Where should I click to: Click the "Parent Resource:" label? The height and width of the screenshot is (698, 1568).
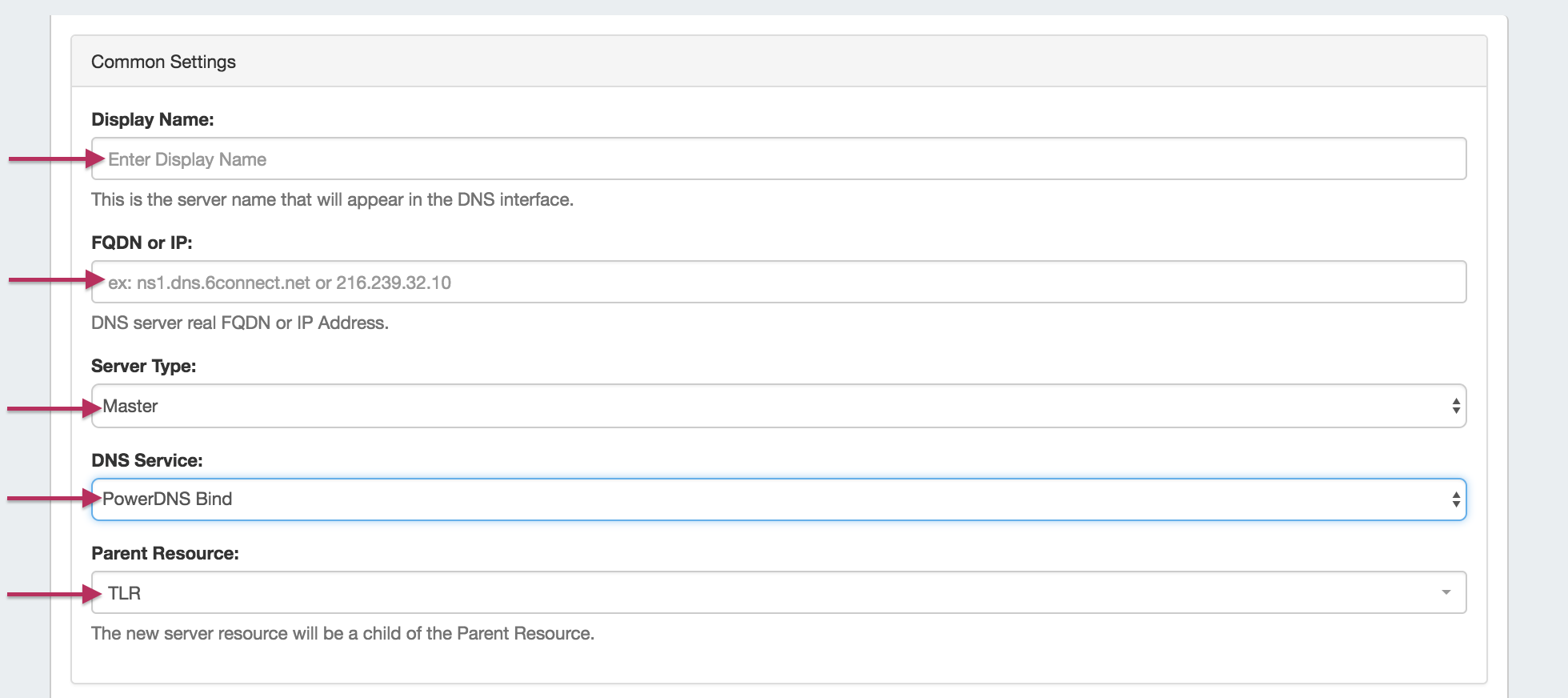click(x=165, y=554)
